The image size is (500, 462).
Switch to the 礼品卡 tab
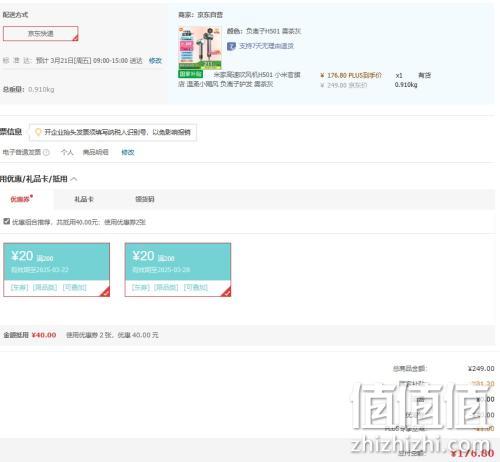(84, 199)
